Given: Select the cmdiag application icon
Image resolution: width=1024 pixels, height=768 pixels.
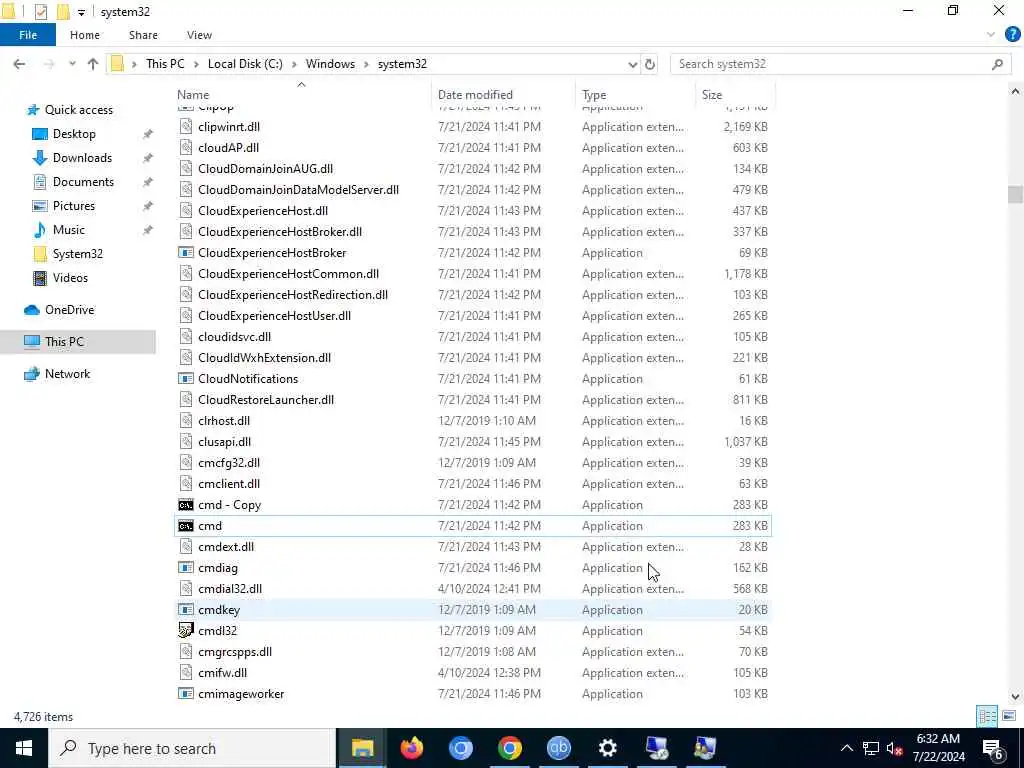Looking at the screenshot, I should click(x=186, y=568).
